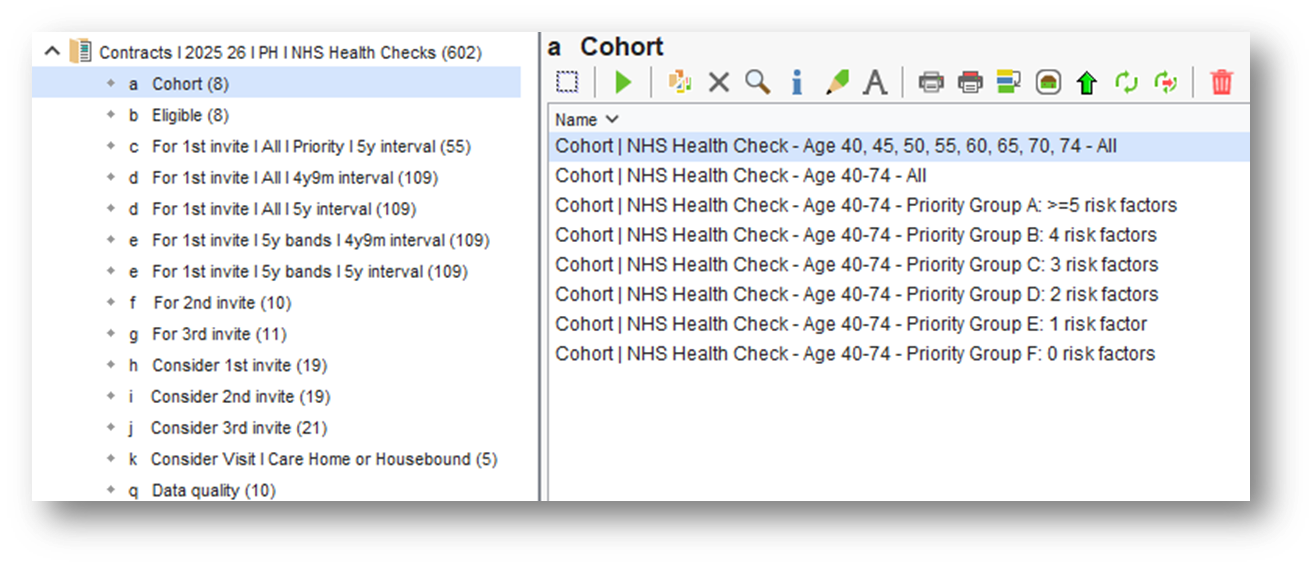Click the dotted select-all rectangle icon
1315x566 pixels.
click(x=567, y=82)
